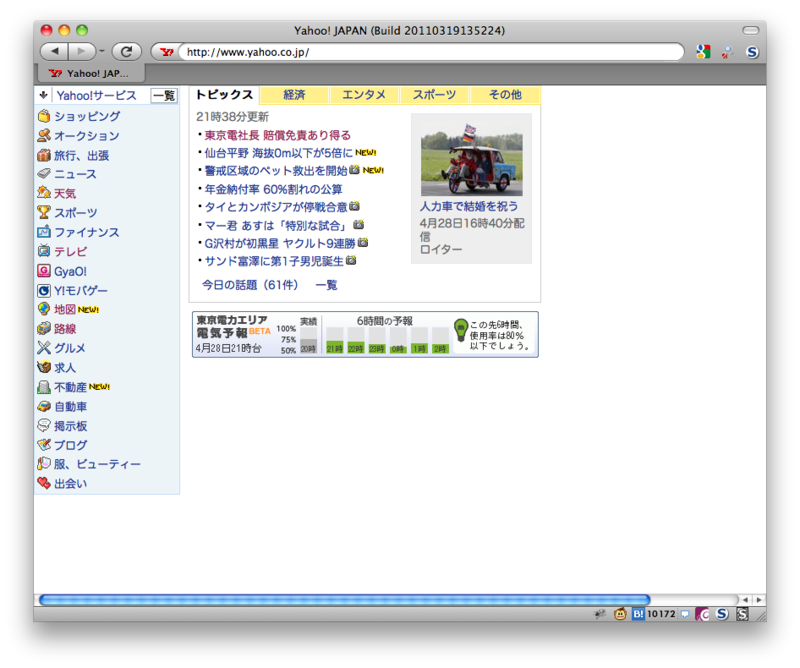Screen dimensions: 800x668
Task: Open 今日の話題（61件）link
Action: pyautogui.click(x=250, y=285)
